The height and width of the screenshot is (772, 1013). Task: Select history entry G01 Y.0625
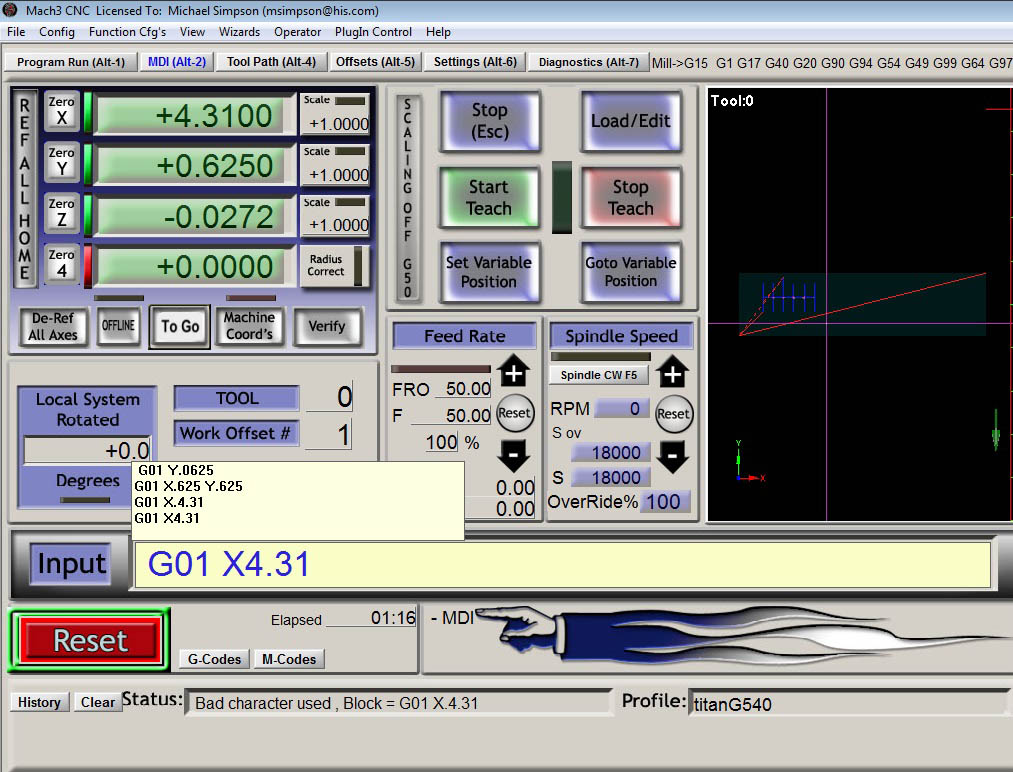176,470
